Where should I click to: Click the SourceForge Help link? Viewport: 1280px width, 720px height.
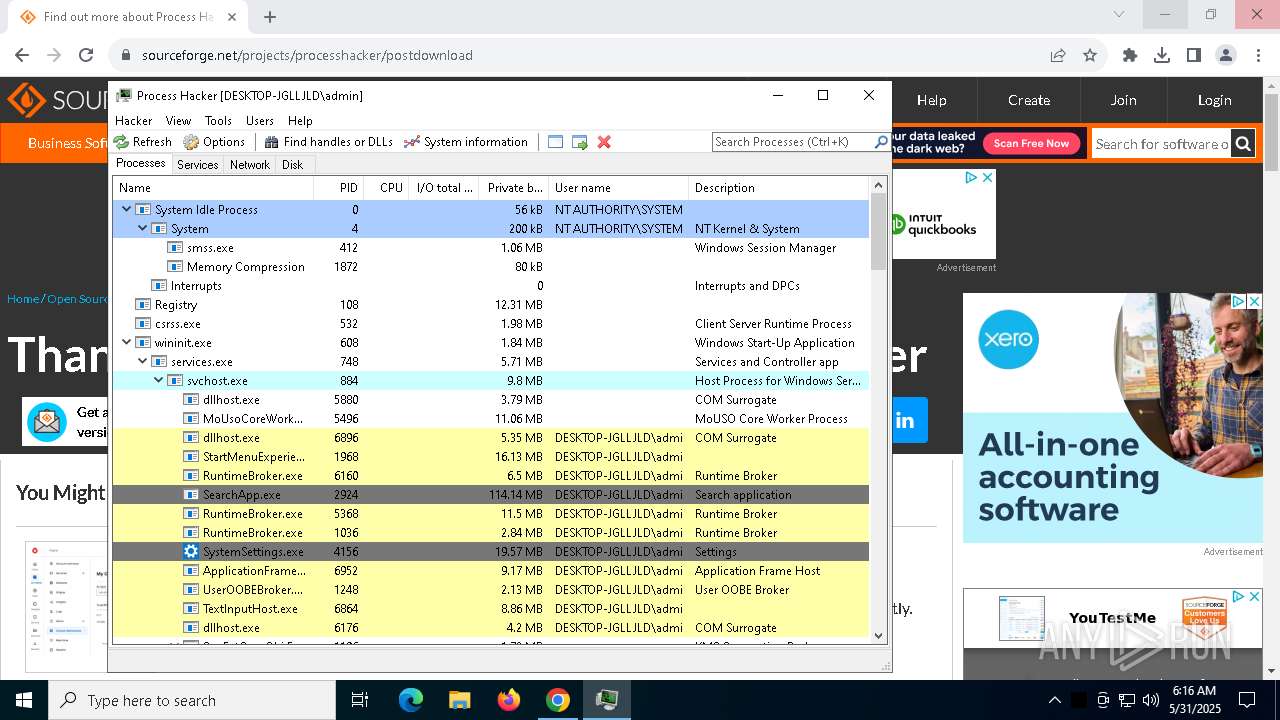click(932, 100)
